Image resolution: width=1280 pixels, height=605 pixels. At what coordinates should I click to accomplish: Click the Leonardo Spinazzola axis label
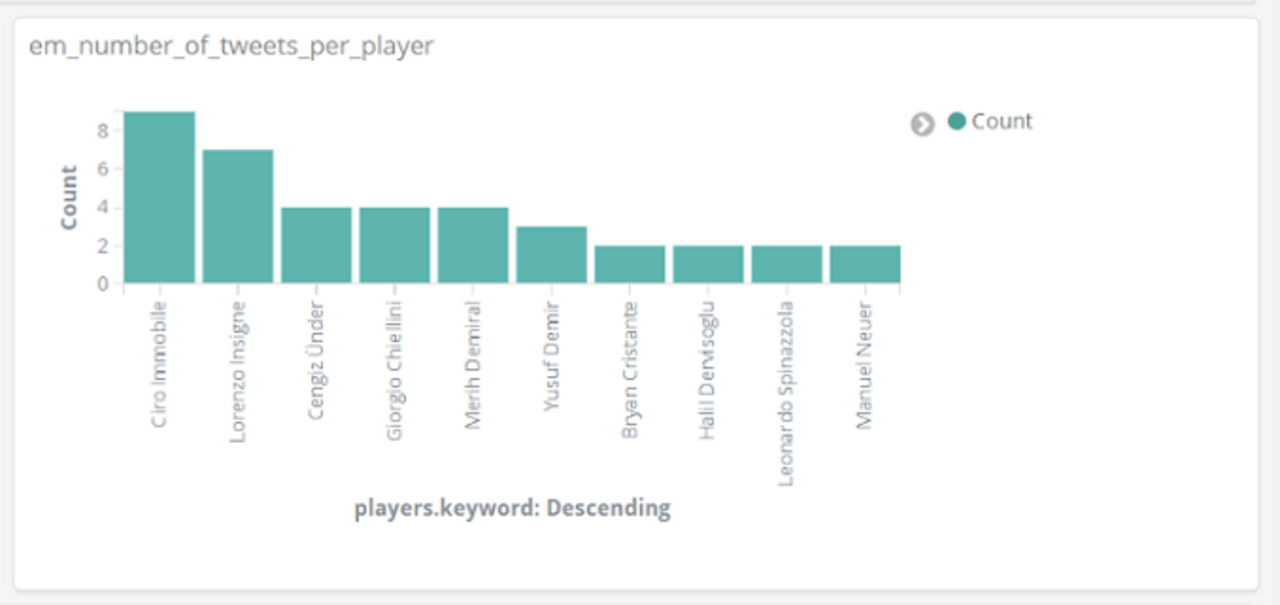[786, 394]
